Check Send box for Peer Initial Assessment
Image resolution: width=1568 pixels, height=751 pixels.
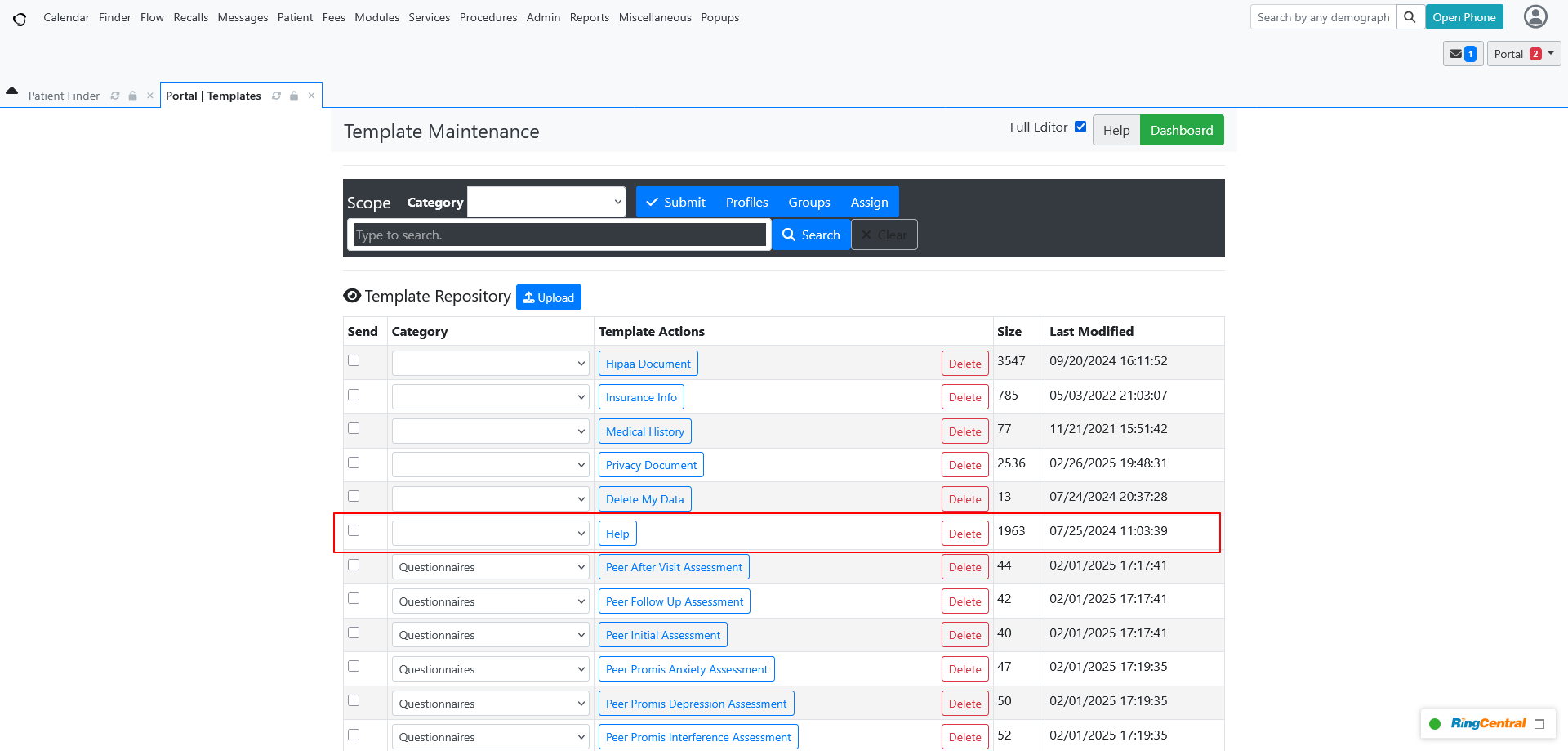tap(354, 633)
